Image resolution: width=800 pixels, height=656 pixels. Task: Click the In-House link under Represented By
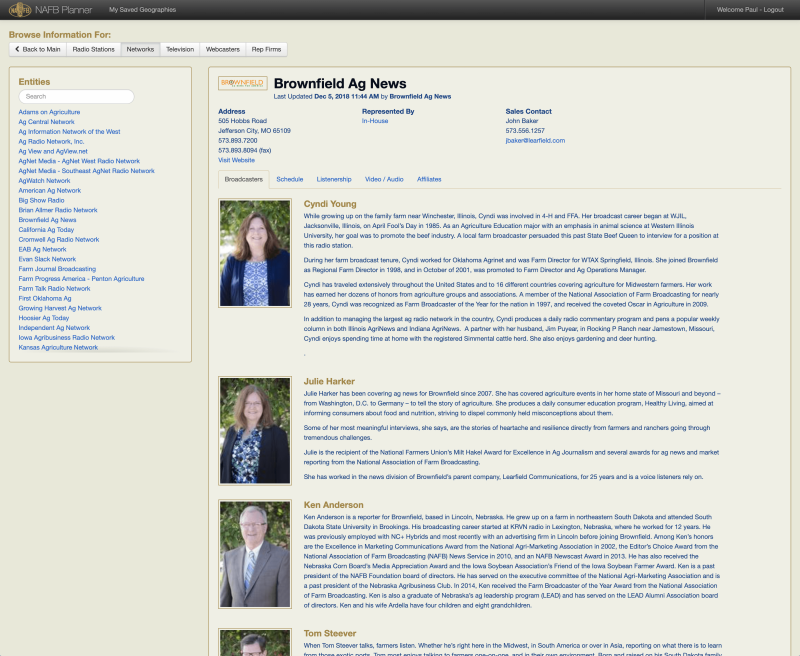(x=373, y=121)
